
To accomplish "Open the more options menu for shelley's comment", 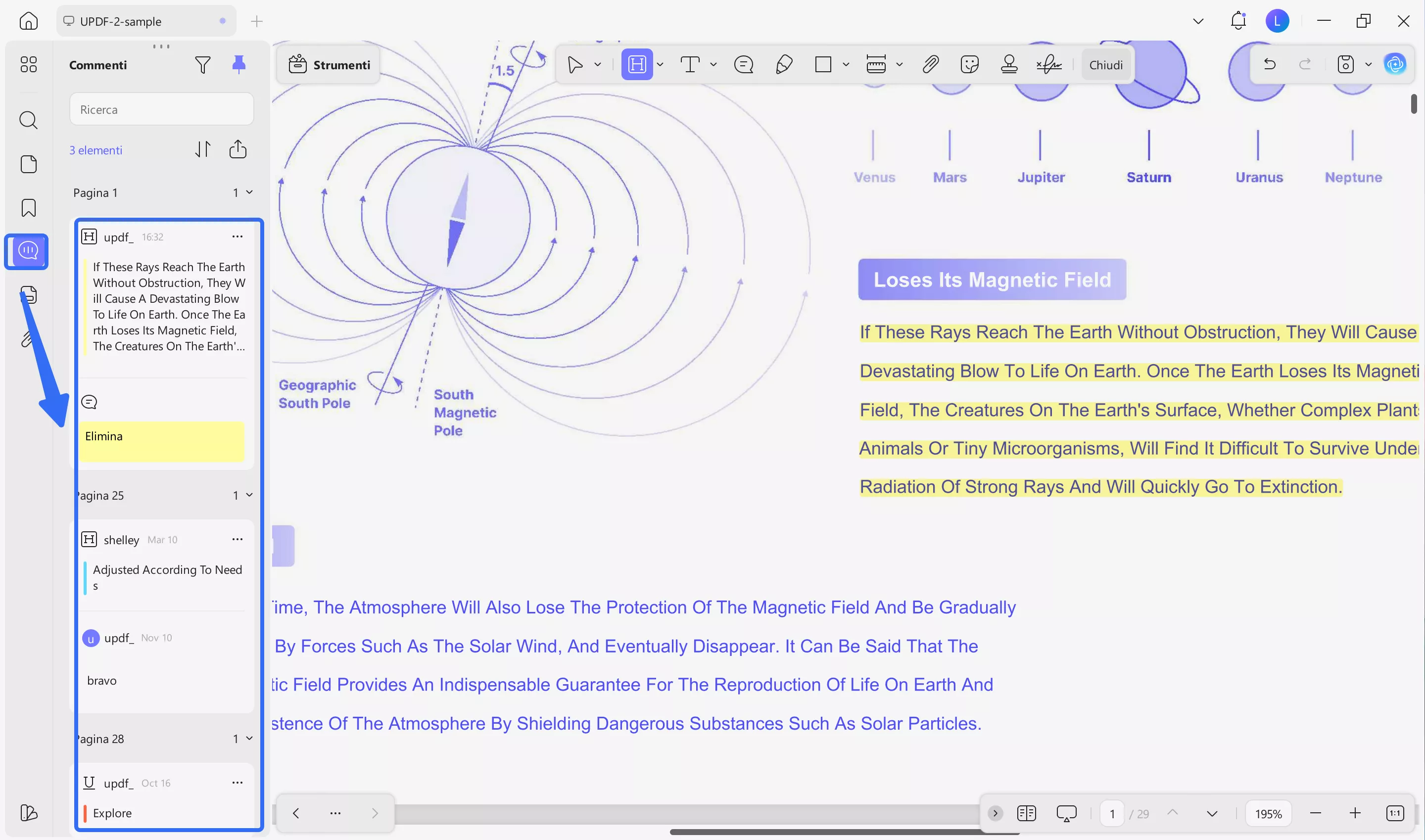I will 237,539.
